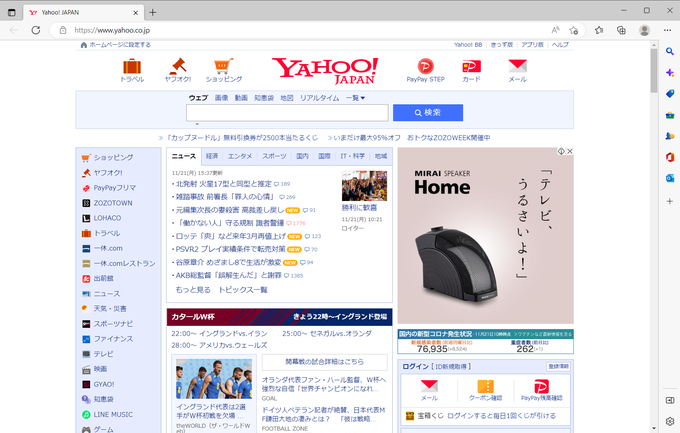Viewport: 680px width, 433px height.
Task: Open the Mail envelope icon in header
Action: [x=517, y=66]
